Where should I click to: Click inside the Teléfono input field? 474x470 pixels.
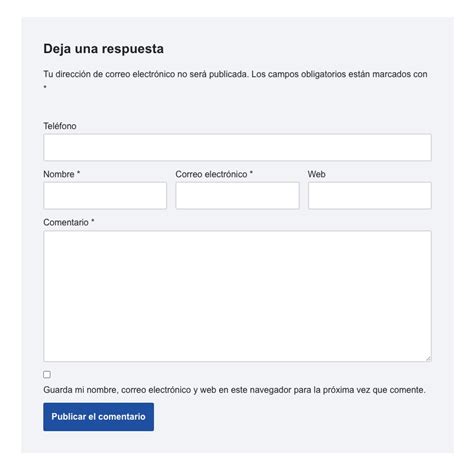(x=237, y=147)
